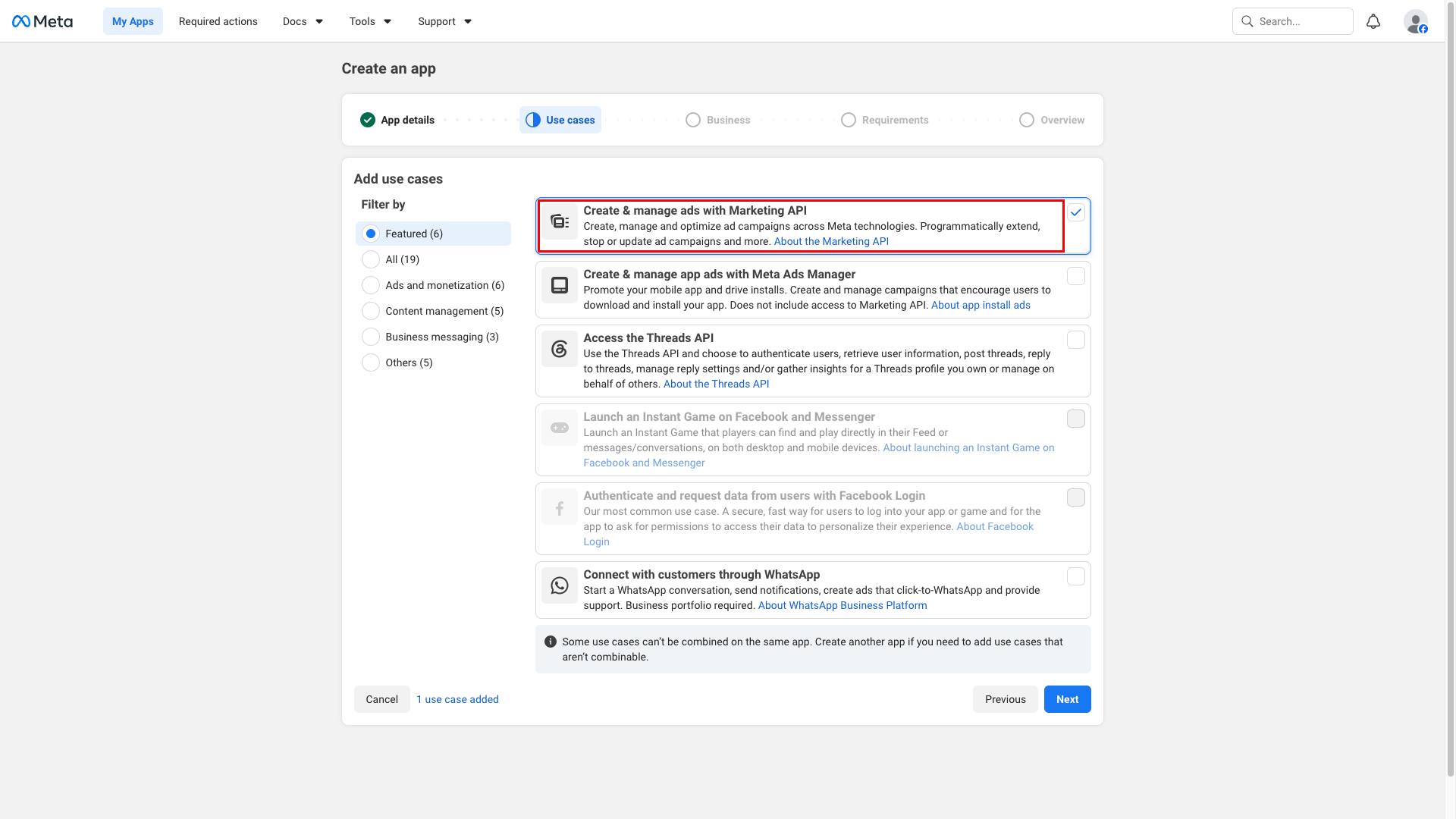Open About WhatsApp Business Platform link
Image resolution: width=1456 pixels, height=819 pixels.
pyautogui.click(x=843, y=605)
